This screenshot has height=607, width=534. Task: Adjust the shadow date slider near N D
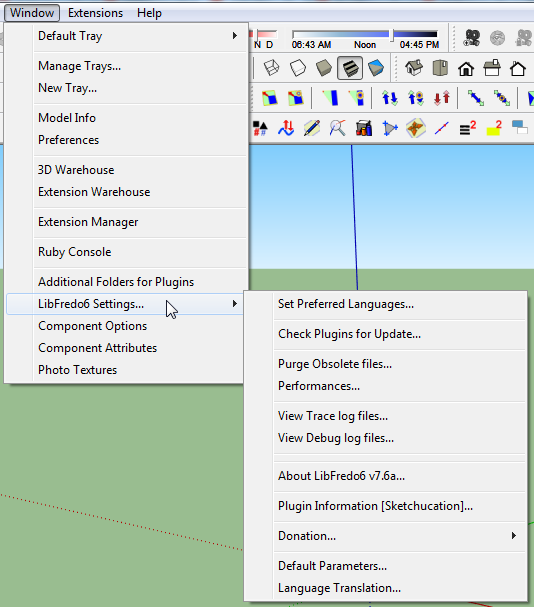coord(258,34)
